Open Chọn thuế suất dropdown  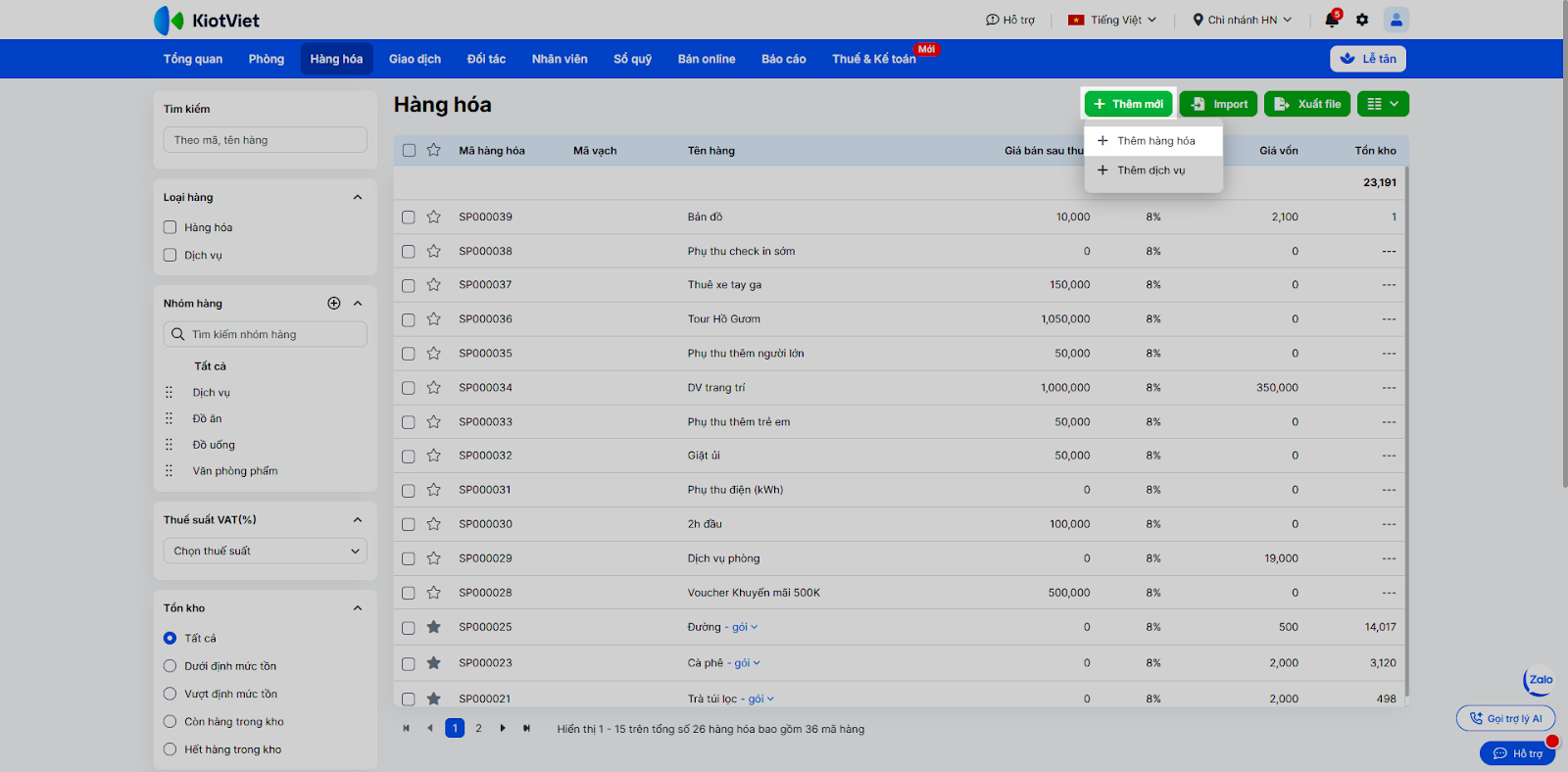point(266,551)
